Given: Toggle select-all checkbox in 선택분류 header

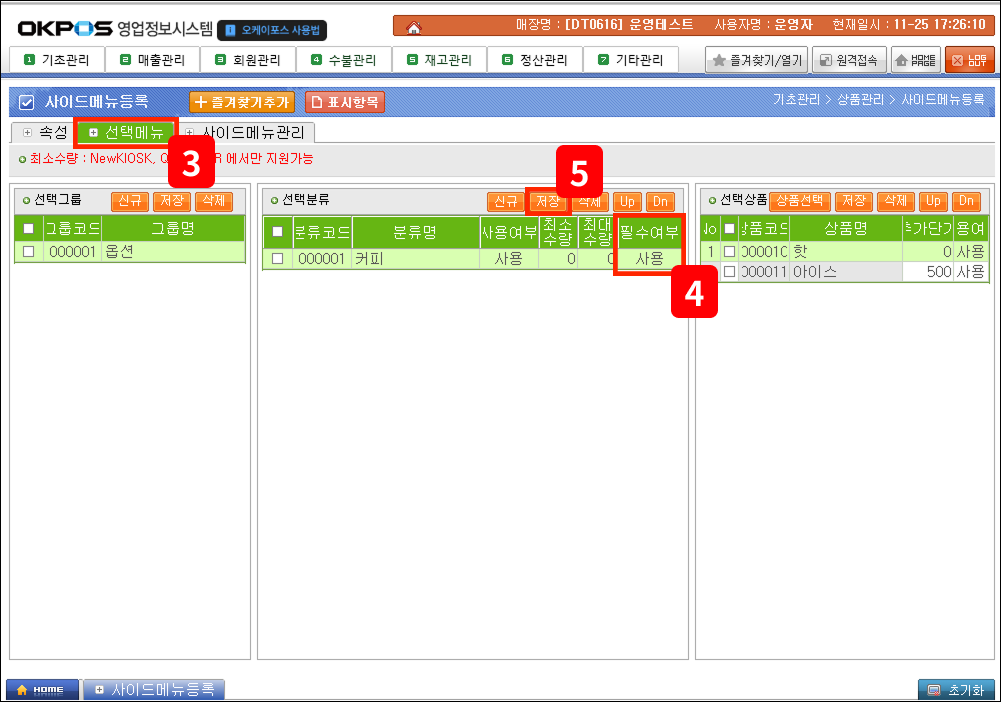Looking at the screenshot, I should (x=277, y=231).
